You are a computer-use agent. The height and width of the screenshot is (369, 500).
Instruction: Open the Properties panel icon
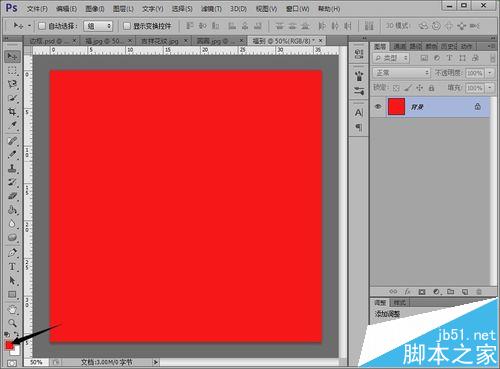(x=359, y=54)
